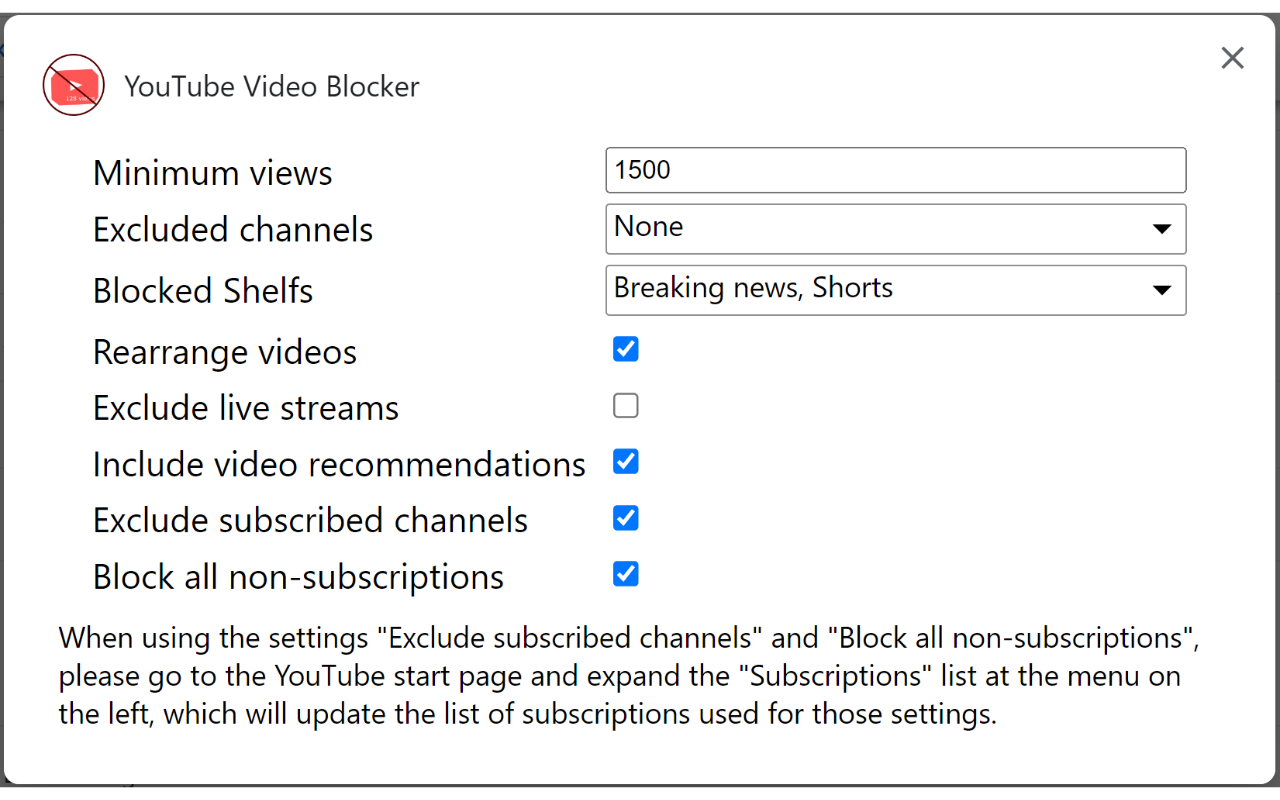
Task: Click the "Exclude subscribed channels" label
Action: (311, 521)
